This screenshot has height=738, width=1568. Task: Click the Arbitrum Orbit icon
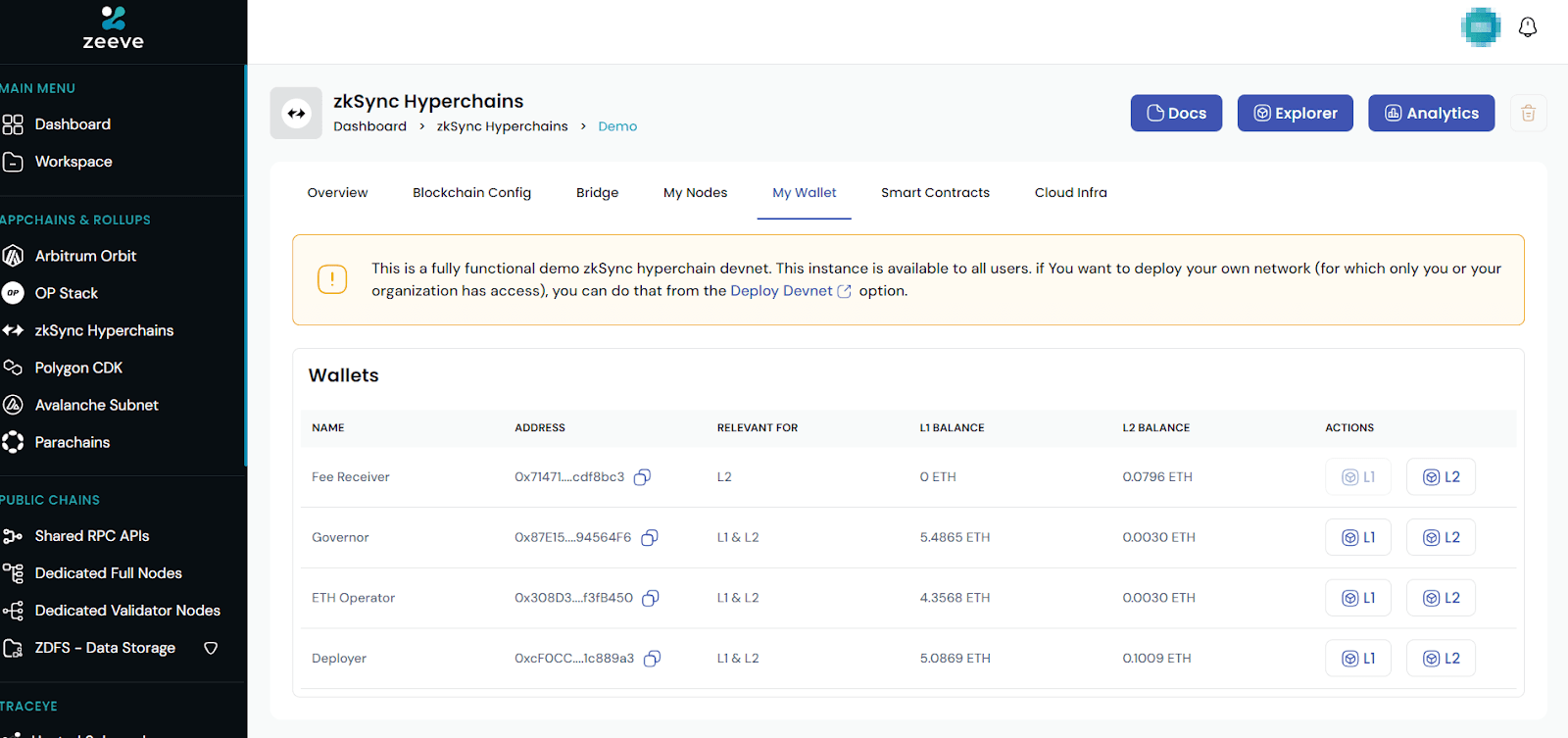(x=13, y=256)
